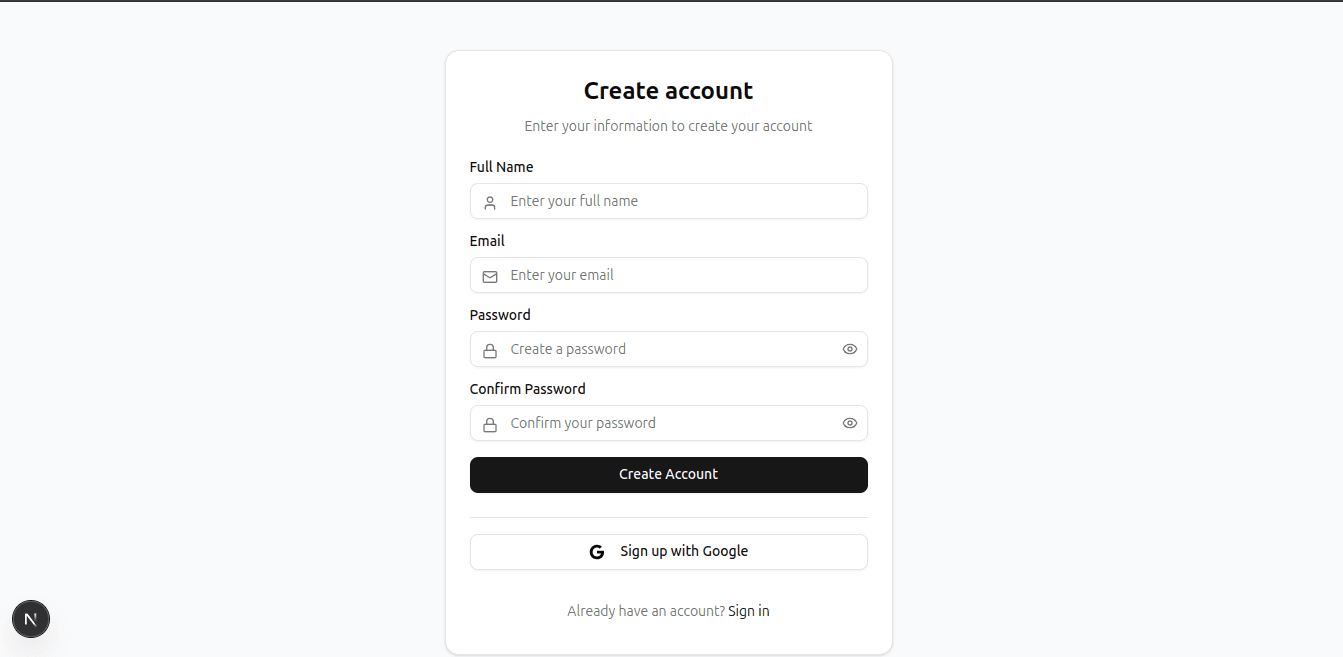Screen dimensions: 1343x657
Task: Click the lock icon in the confirm password field
Action: [x=489, y=424]
